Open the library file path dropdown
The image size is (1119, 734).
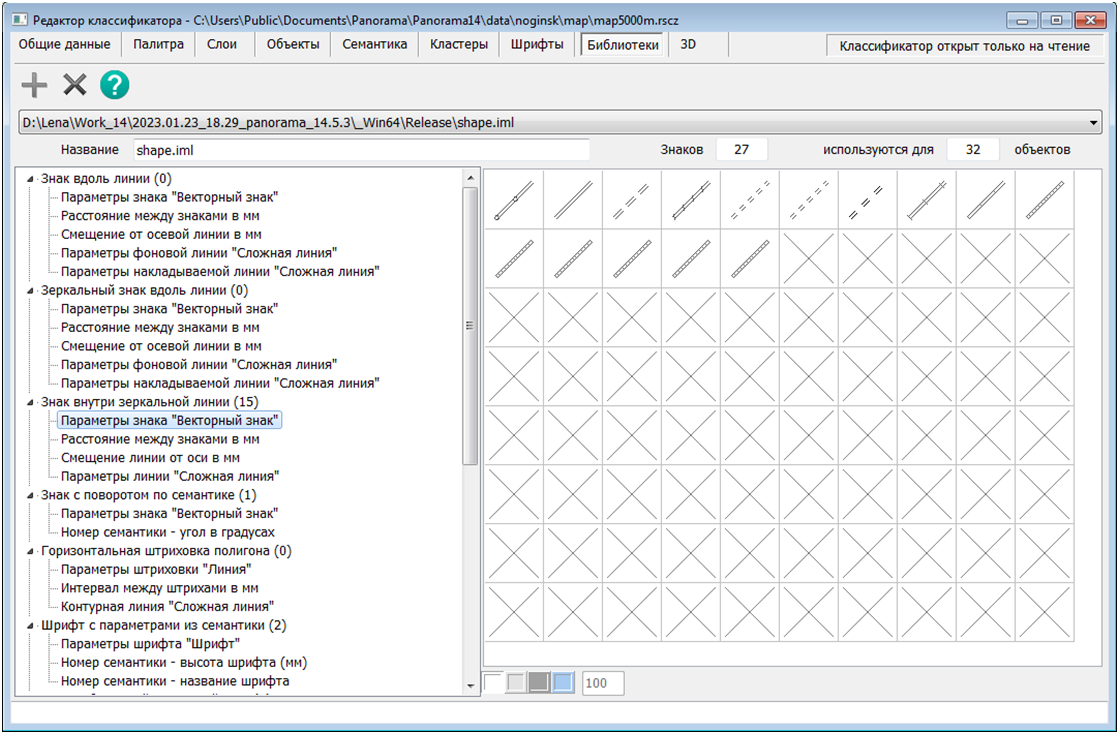tap(1095, 123)
